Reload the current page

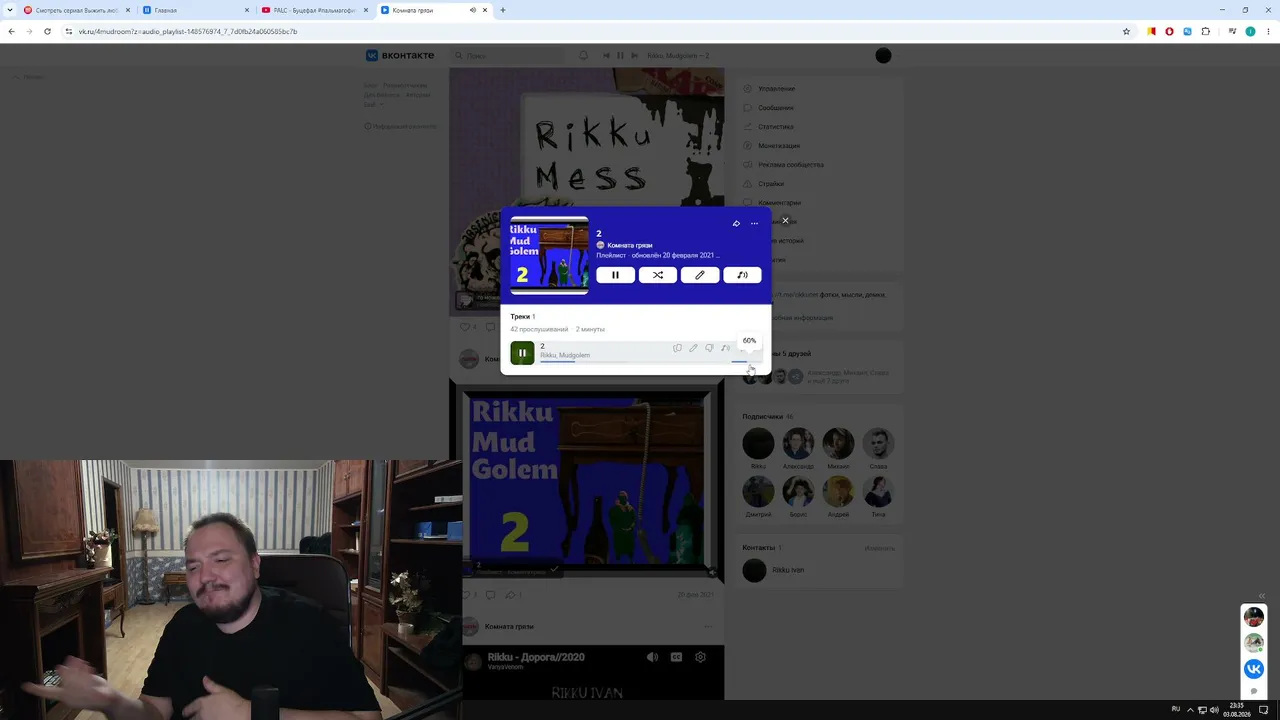(x=47, y=31)
